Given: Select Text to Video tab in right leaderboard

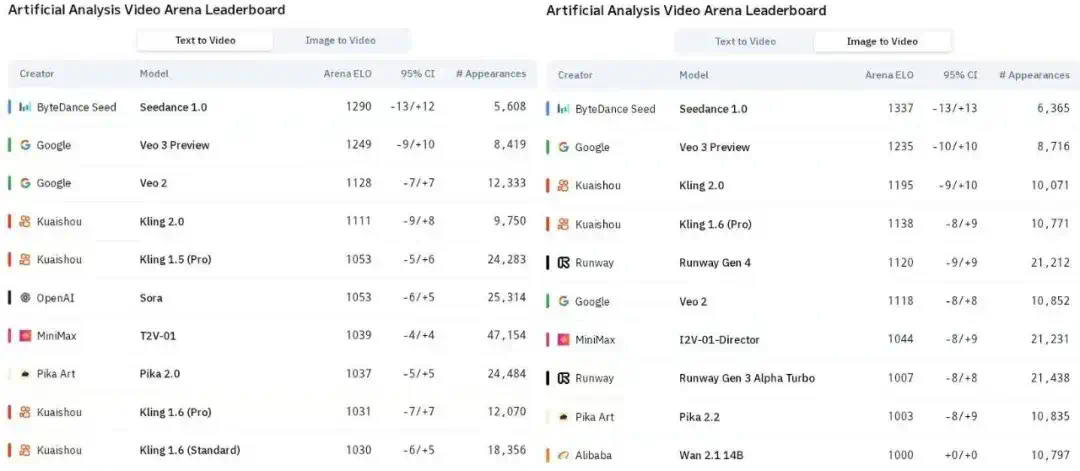Looking at the screenshot, I should [745, 41].
